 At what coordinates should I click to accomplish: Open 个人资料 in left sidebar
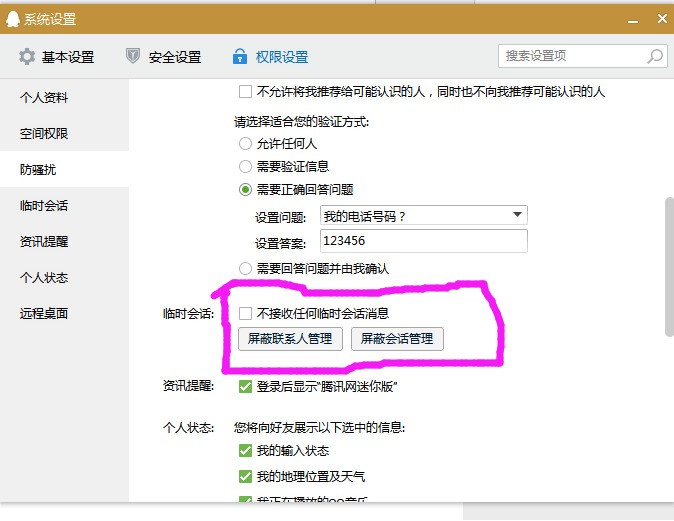click(x=44, y=98)
